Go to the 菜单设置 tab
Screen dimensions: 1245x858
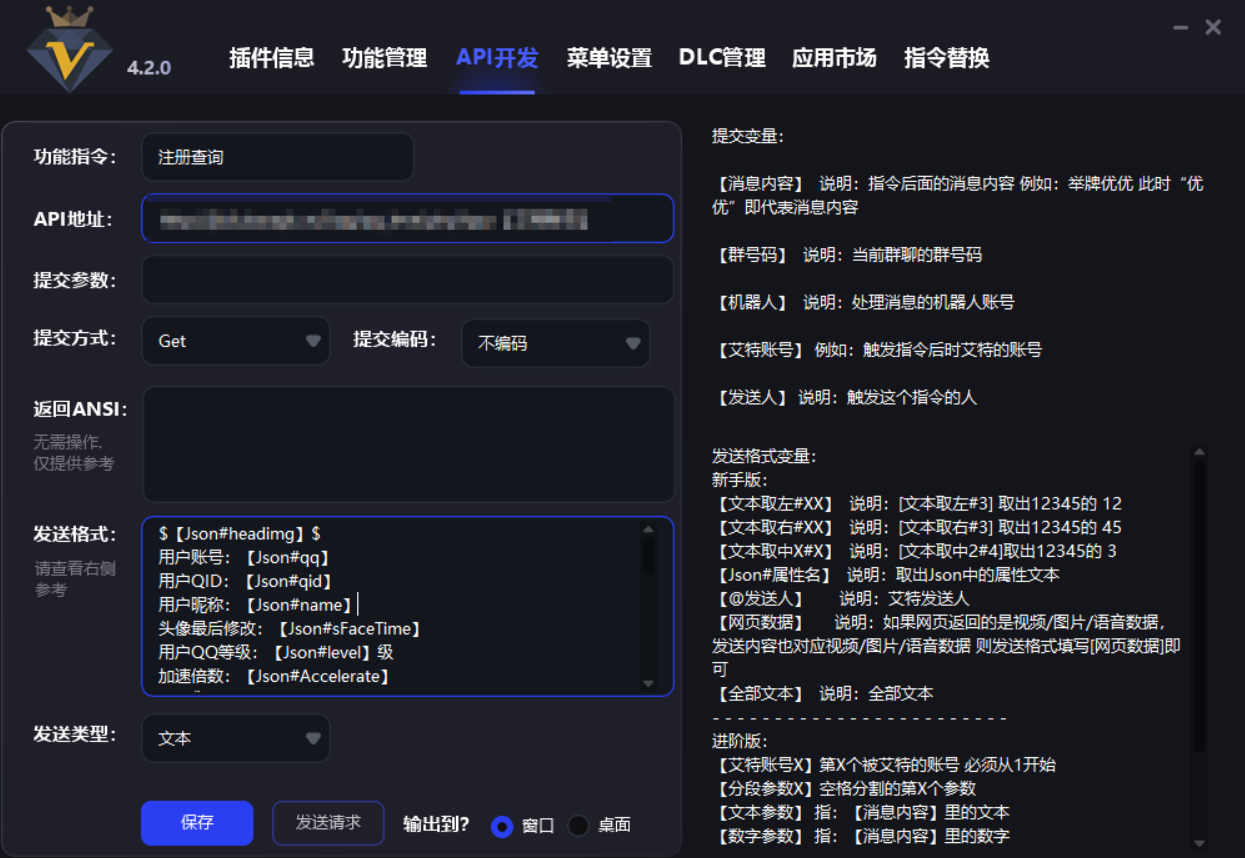[x=609, y=58]
